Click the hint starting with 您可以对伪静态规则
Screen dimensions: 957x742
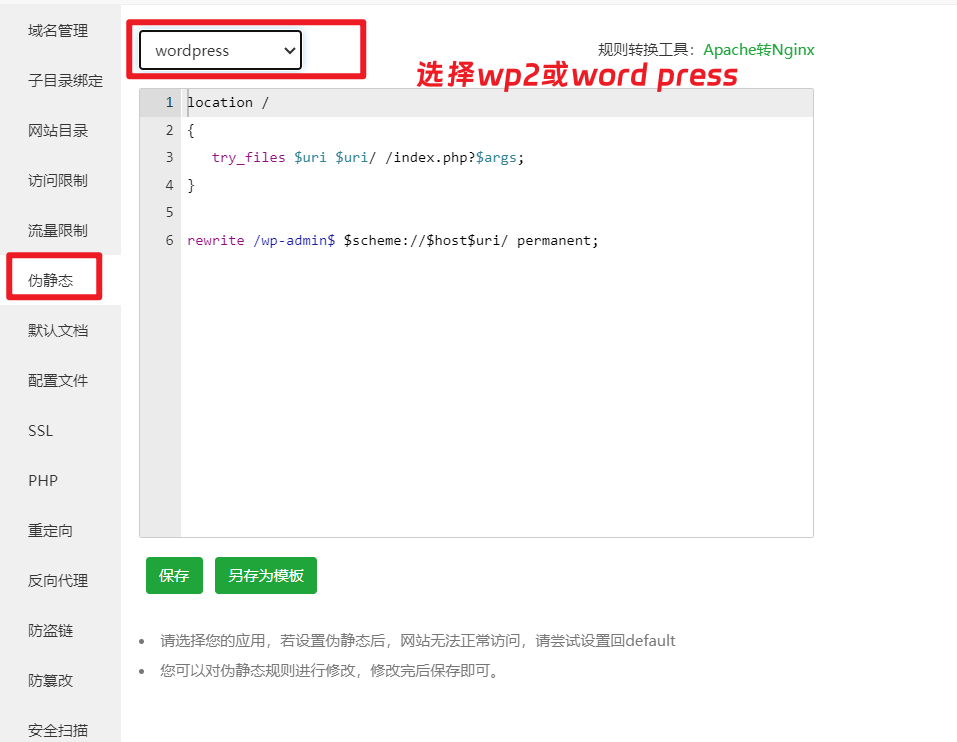(x=331, y=671)
